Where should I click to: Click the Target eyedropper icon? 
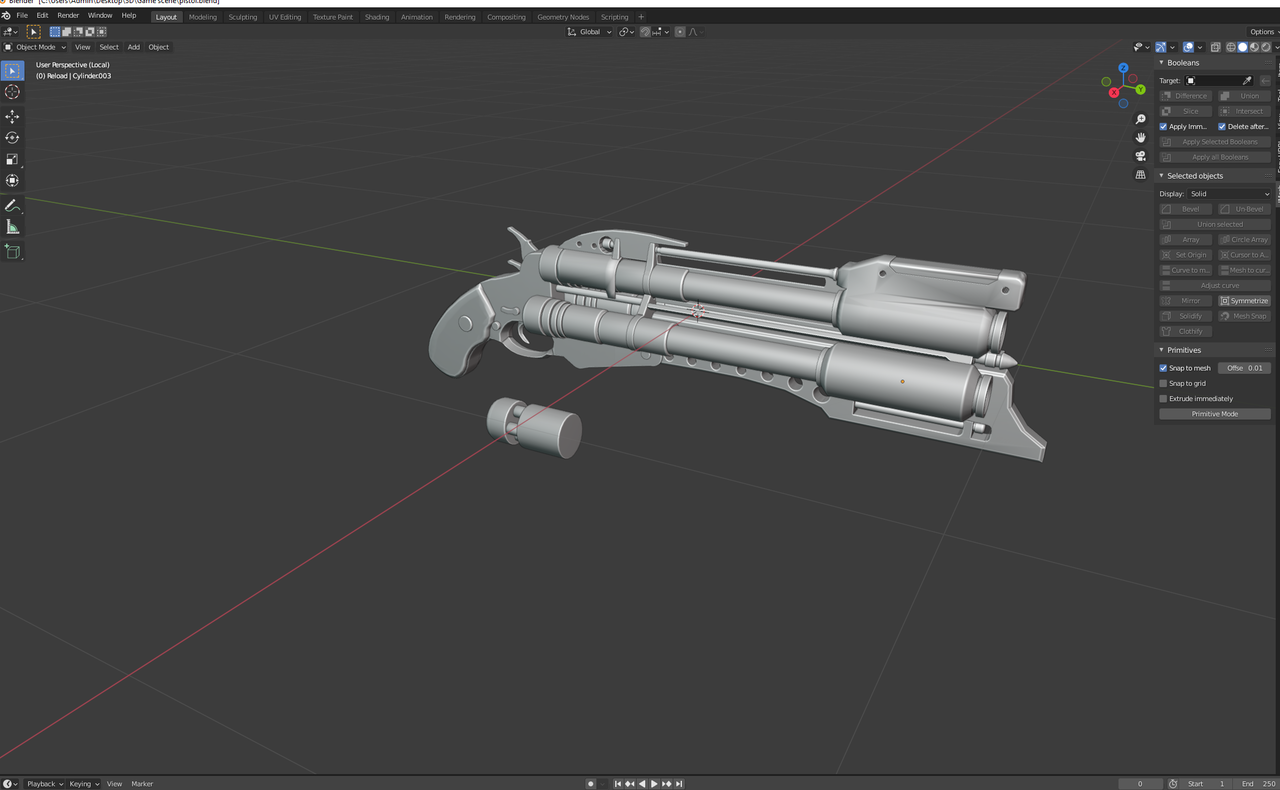pos(1247,81)
